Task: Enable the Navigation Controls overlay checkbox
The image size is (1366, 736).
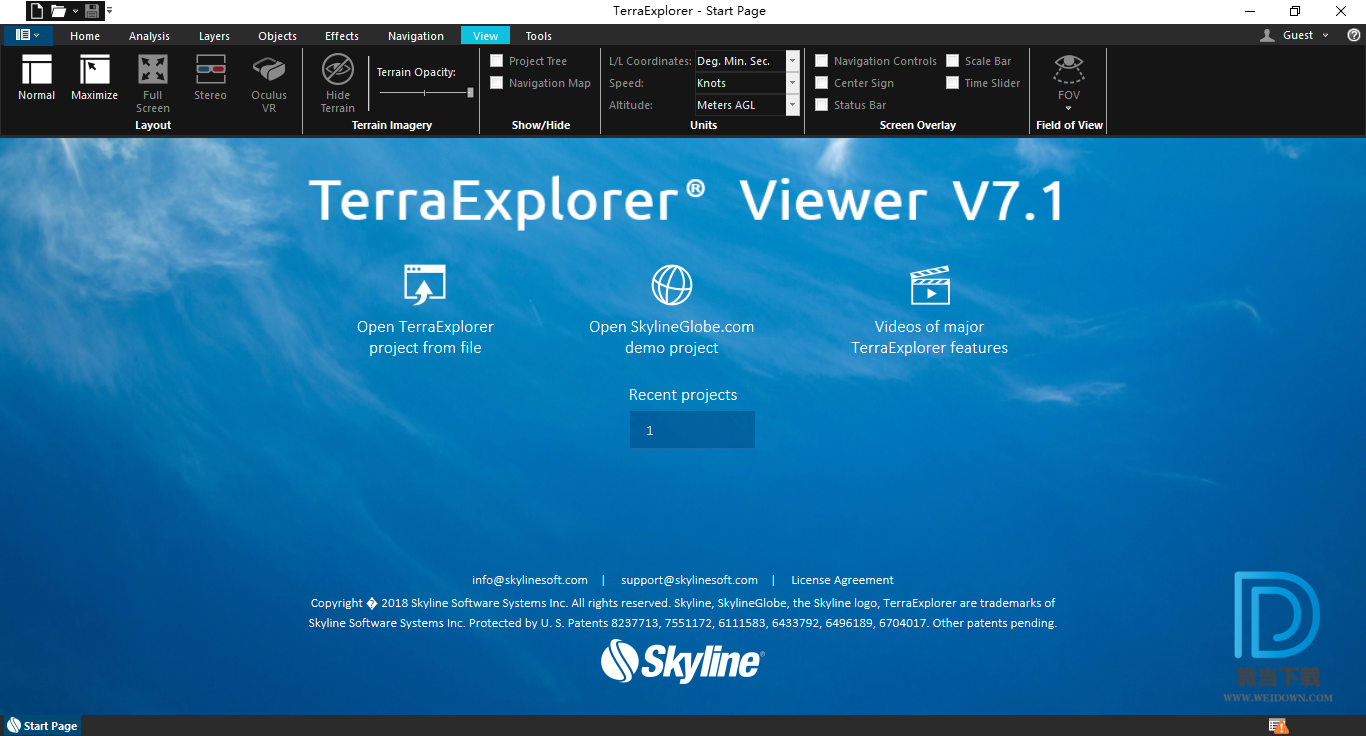Action: 822,61
